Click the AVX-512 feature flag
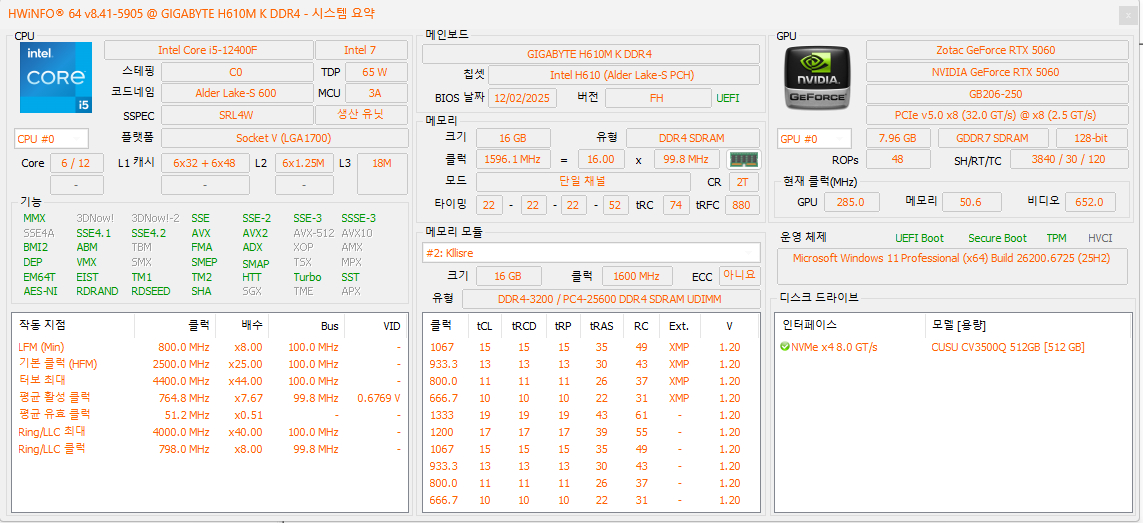This screenshot has height=523, width=1143. point(314,233)
